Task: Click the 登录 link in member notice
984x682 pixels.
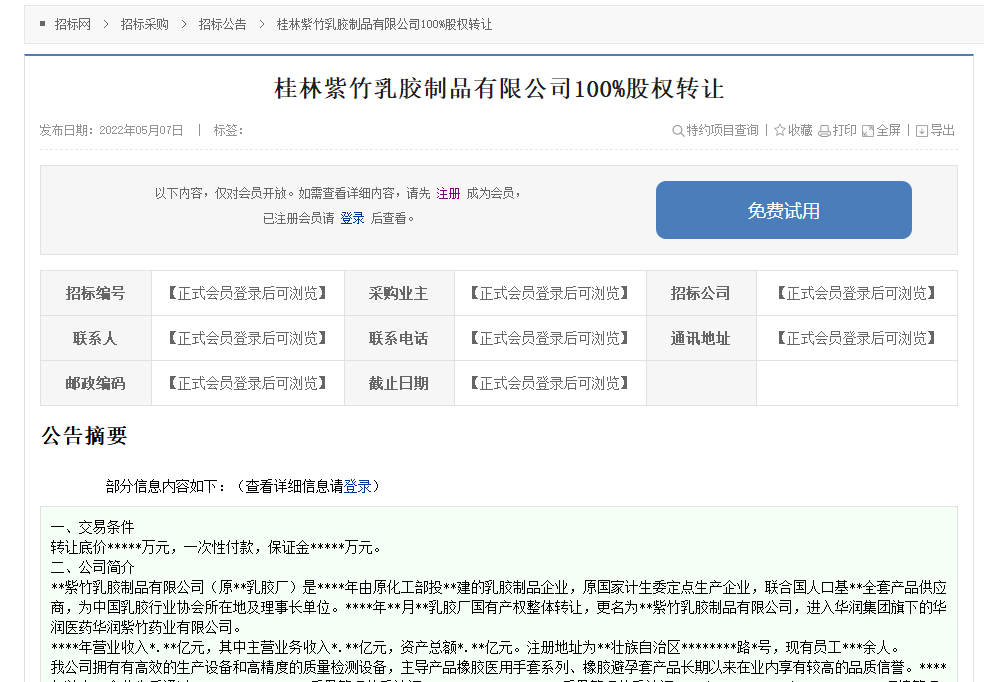Action: [x=352, y=218]
